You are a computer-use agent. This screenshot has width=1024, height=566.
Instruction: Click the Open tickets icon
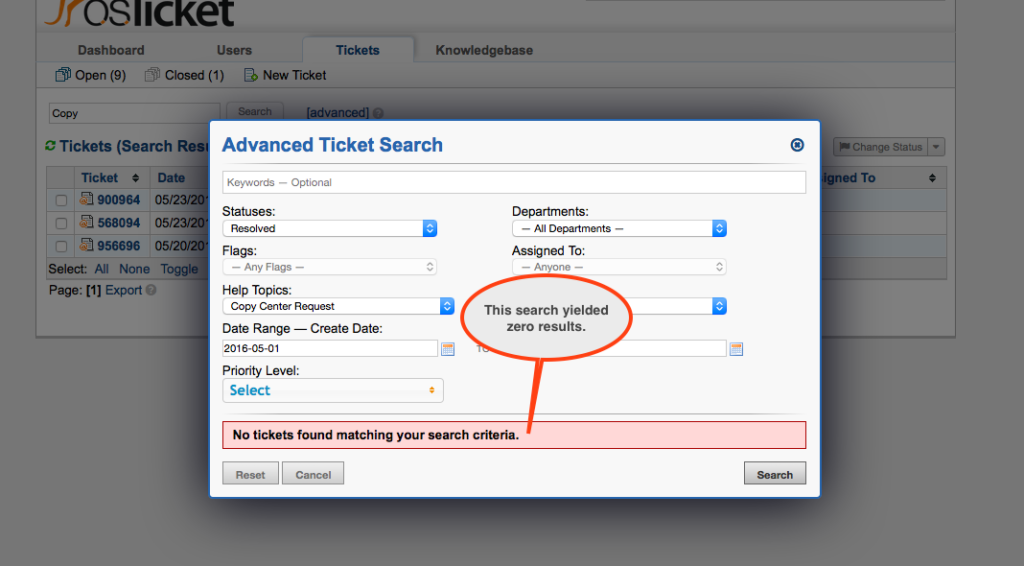tap(63, 75)
